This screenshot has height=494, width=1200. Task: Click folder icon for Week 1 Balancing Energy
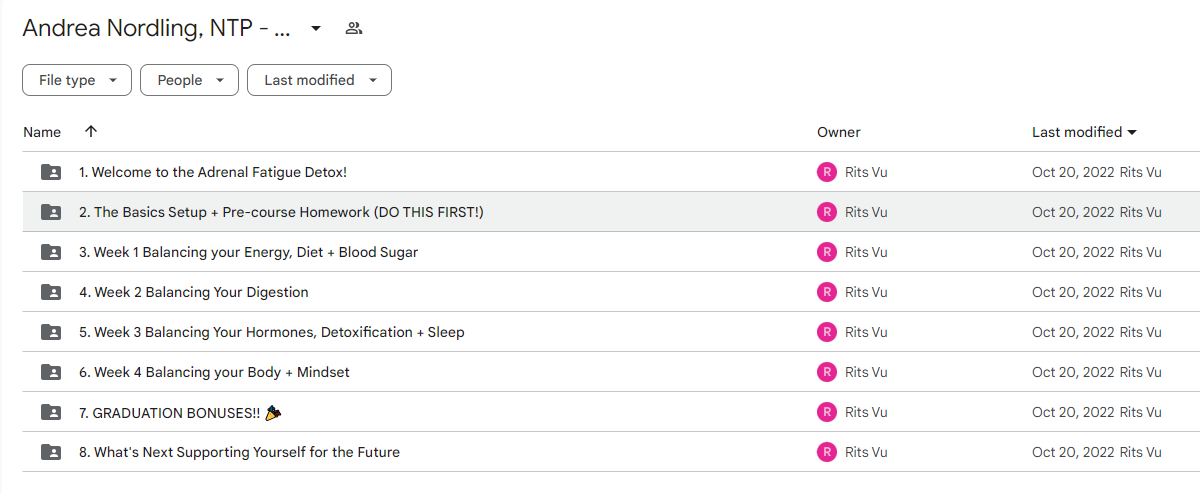pyautogui.click(x=50, y=252)
